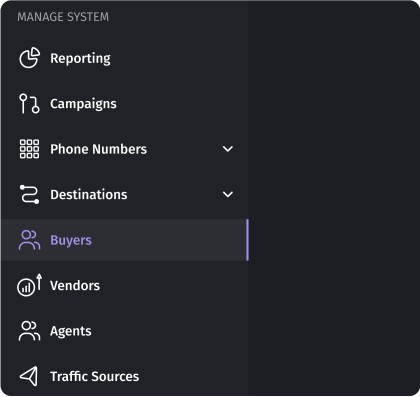420x397 pixels.
Task: Expand the Phone Numbers submenu chevron
Action: pyautogui.click(x=228, y=149)
